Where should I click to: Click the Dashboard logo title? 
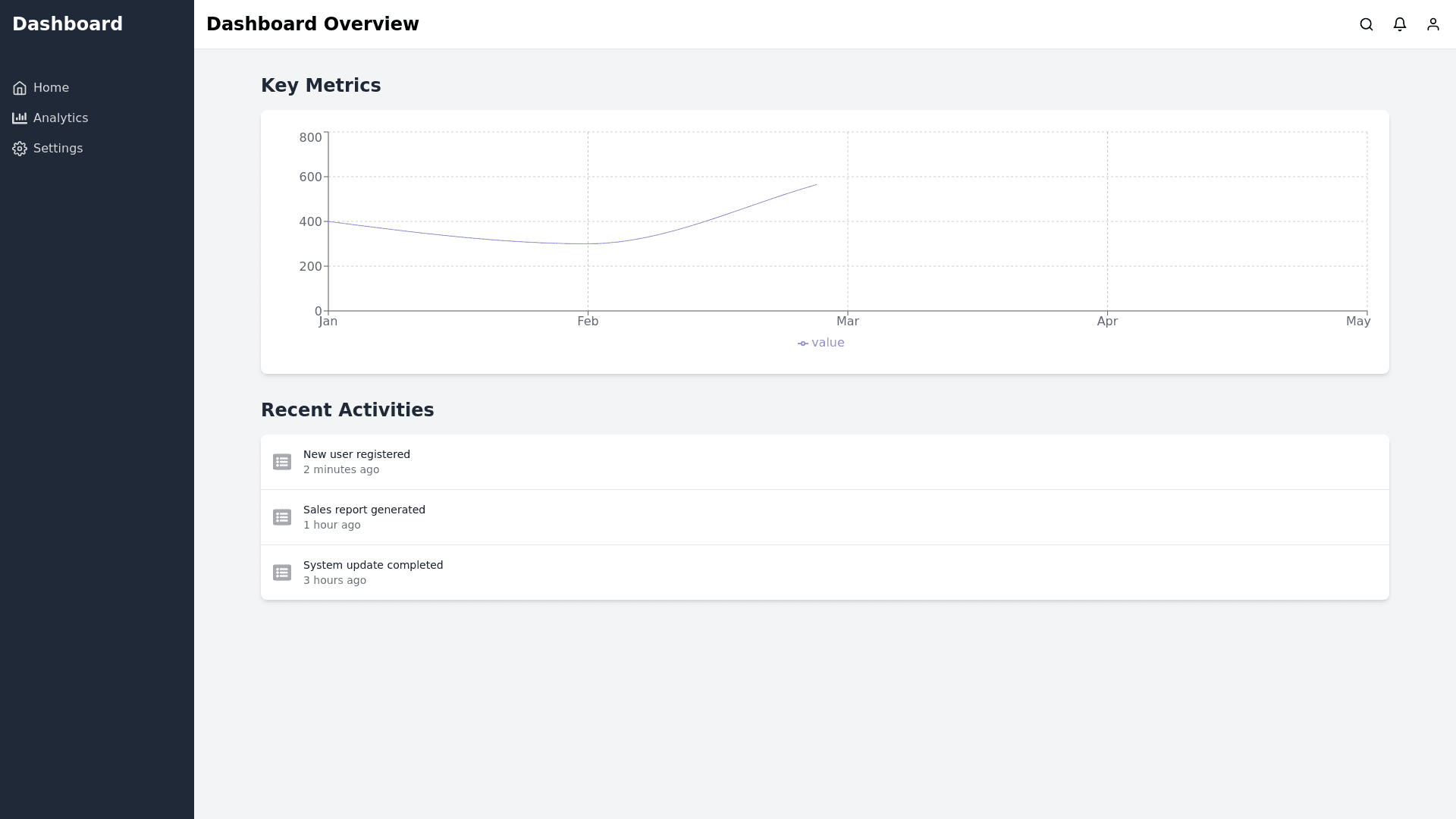pos(67,24)
